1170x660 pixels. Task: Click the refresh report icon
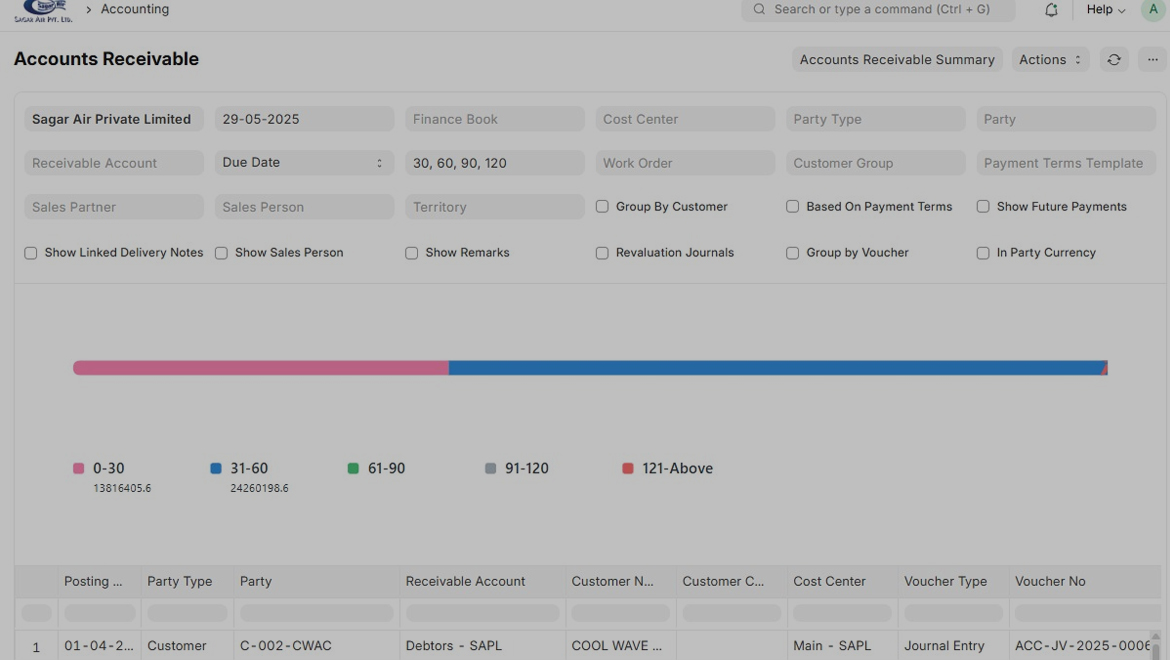(x=1114, y=60)
